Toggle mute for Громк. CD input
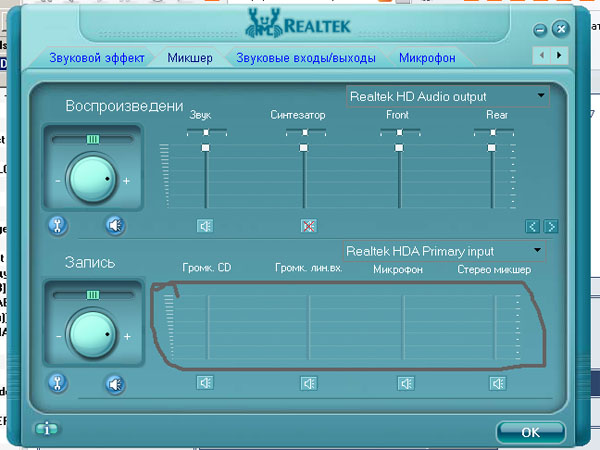Screen dimensions: 600x450 [x=205, y=383]
